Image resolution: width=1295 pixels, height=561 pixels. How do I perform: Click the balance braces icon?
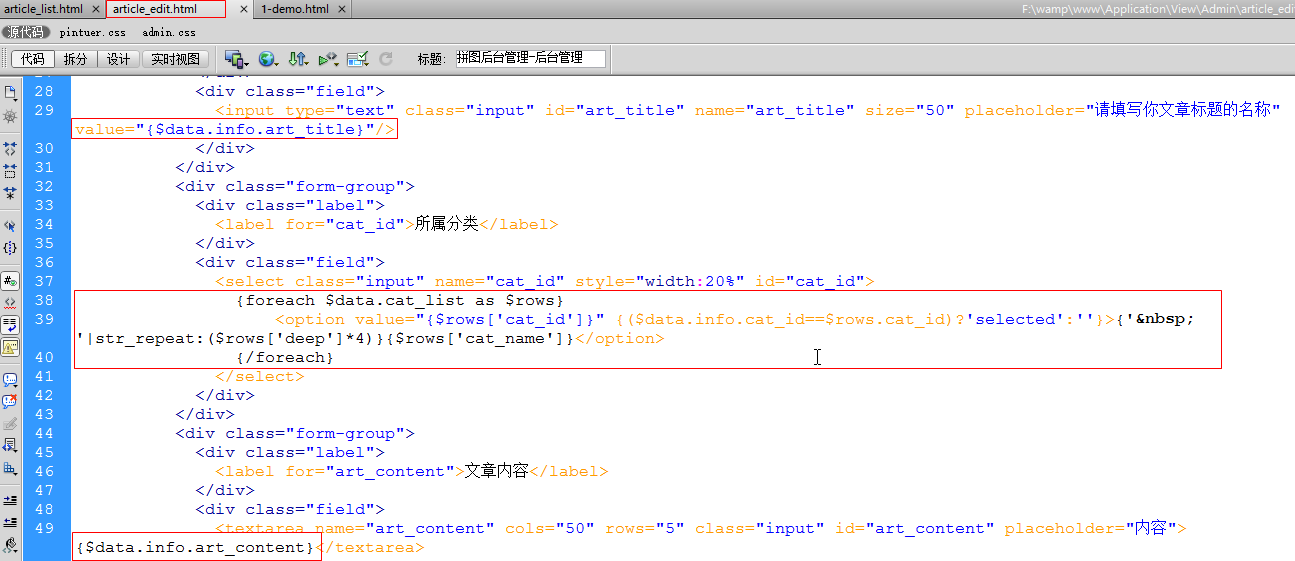coord(10,246)
